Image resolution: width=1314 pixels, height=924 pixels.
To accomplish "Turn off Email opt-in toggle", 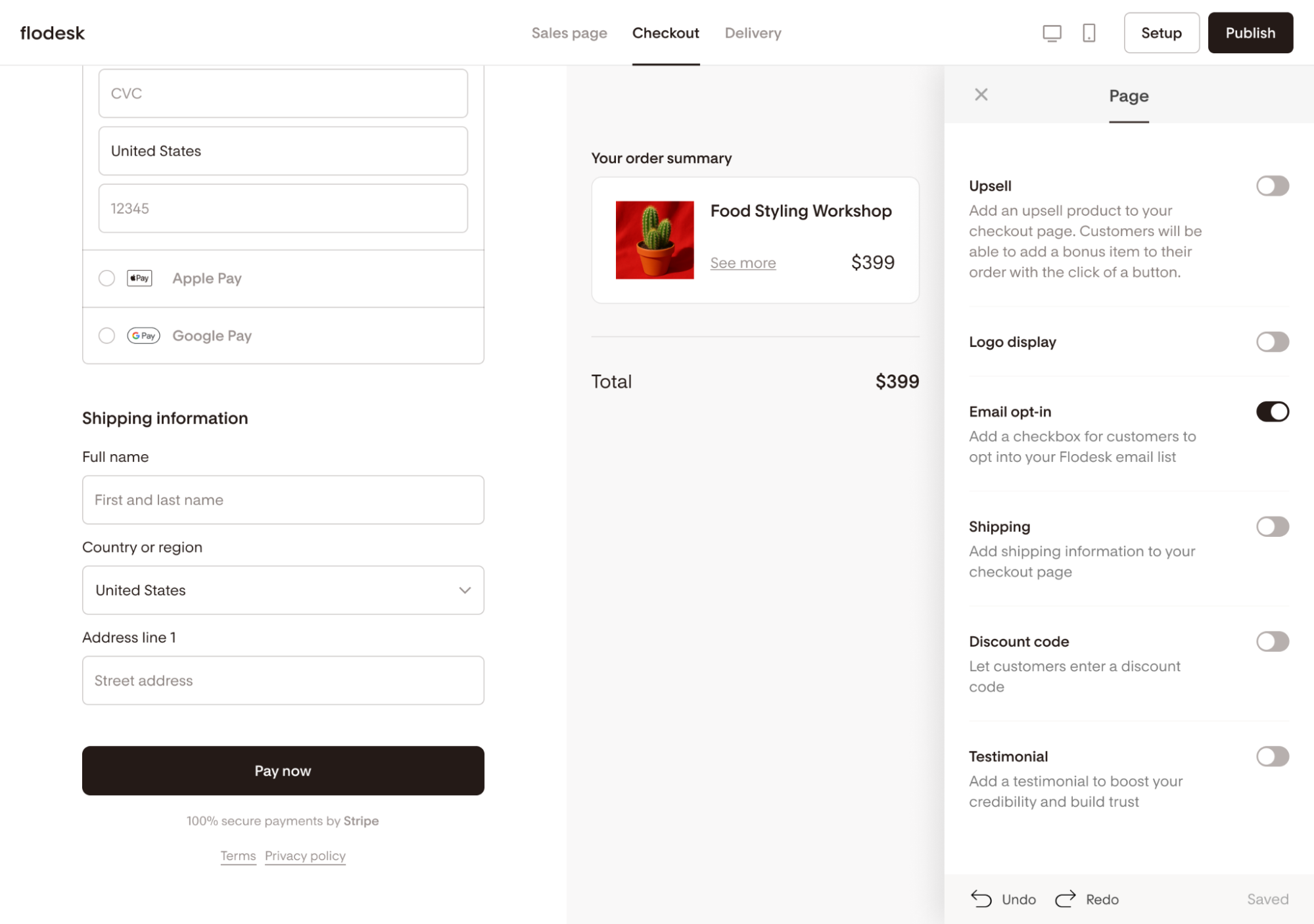I will pos(1272,412).
